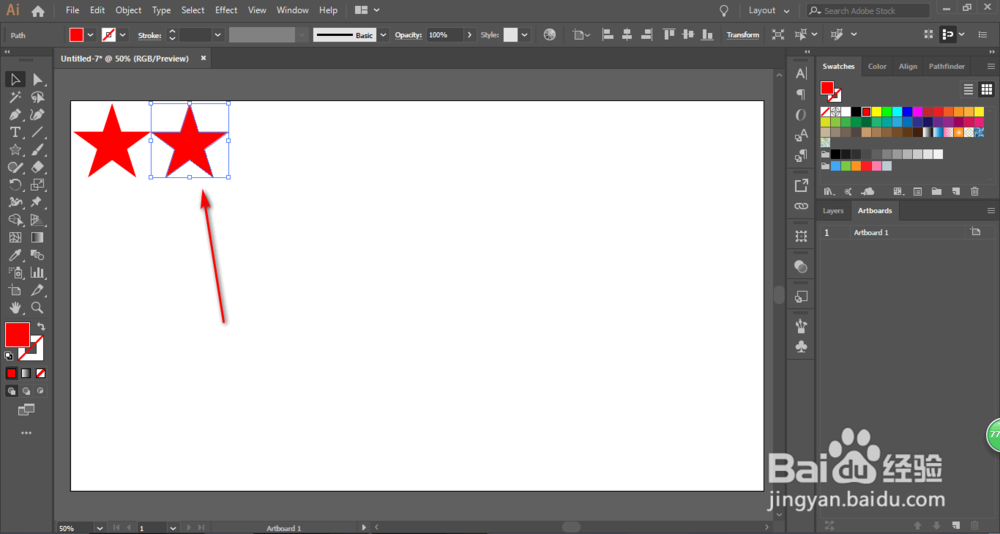Screen dimensions: 1000x534
Task: Click the Transform button
Action: 743,35
